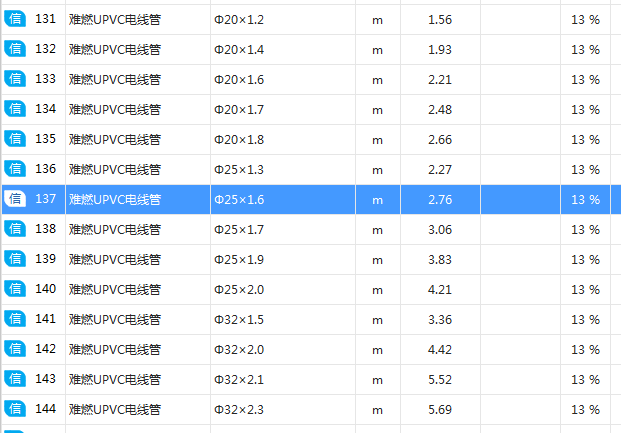
Task: Click 难燃UPVC电线管 name in row 133
Action: click(x=115, y=80)
